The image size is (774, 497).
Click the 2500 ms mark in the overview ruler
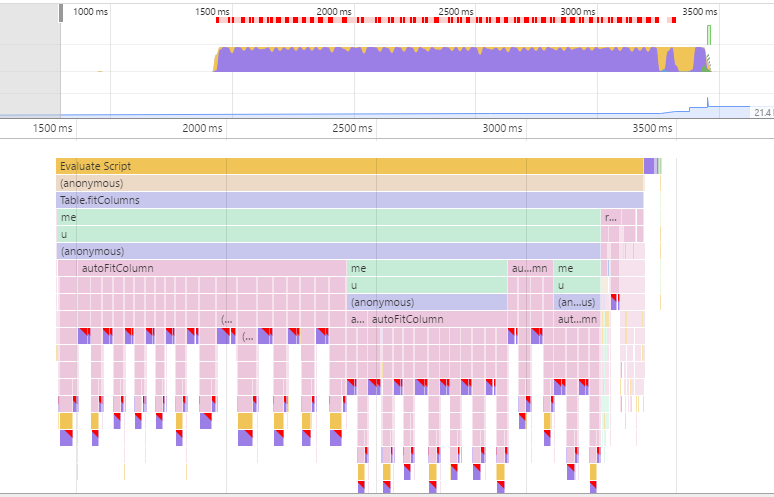tap(456, 11)
